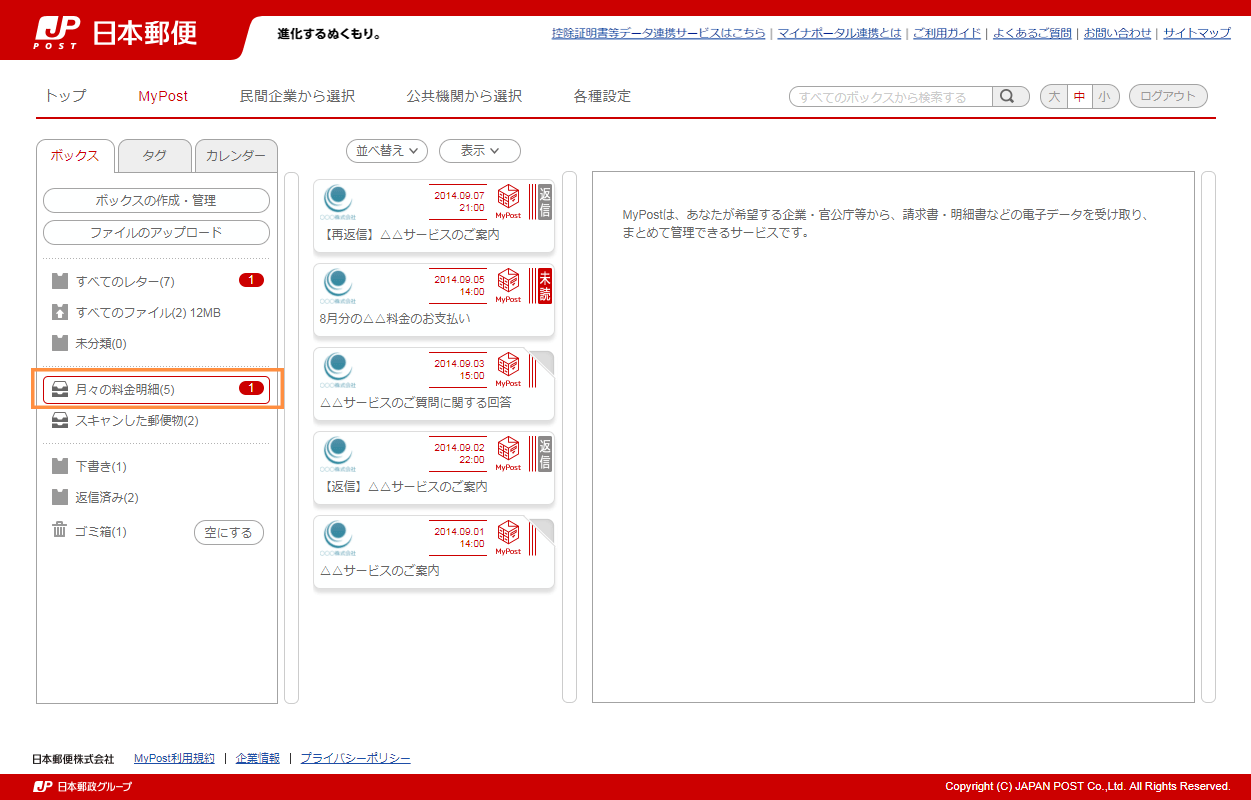Click unread count badge on すべてのレター
The image size is (1251, 800).
(251, 280)
